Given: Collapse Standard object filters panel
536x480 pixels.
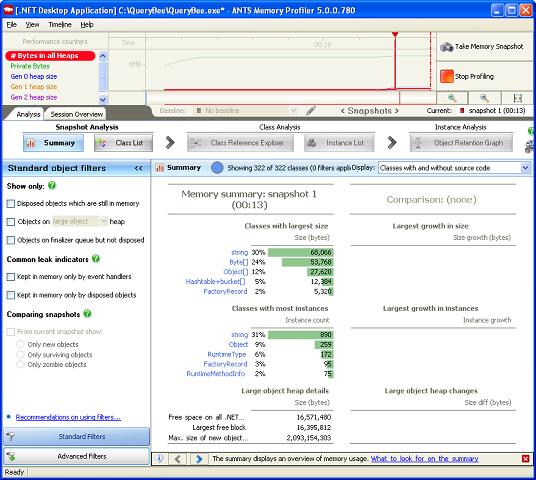Looking at the screenshot, I should [138, 168].
